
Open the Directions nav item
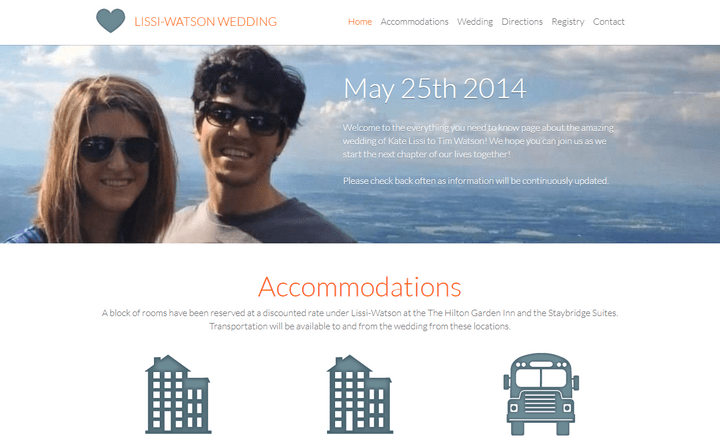(522, 22)
